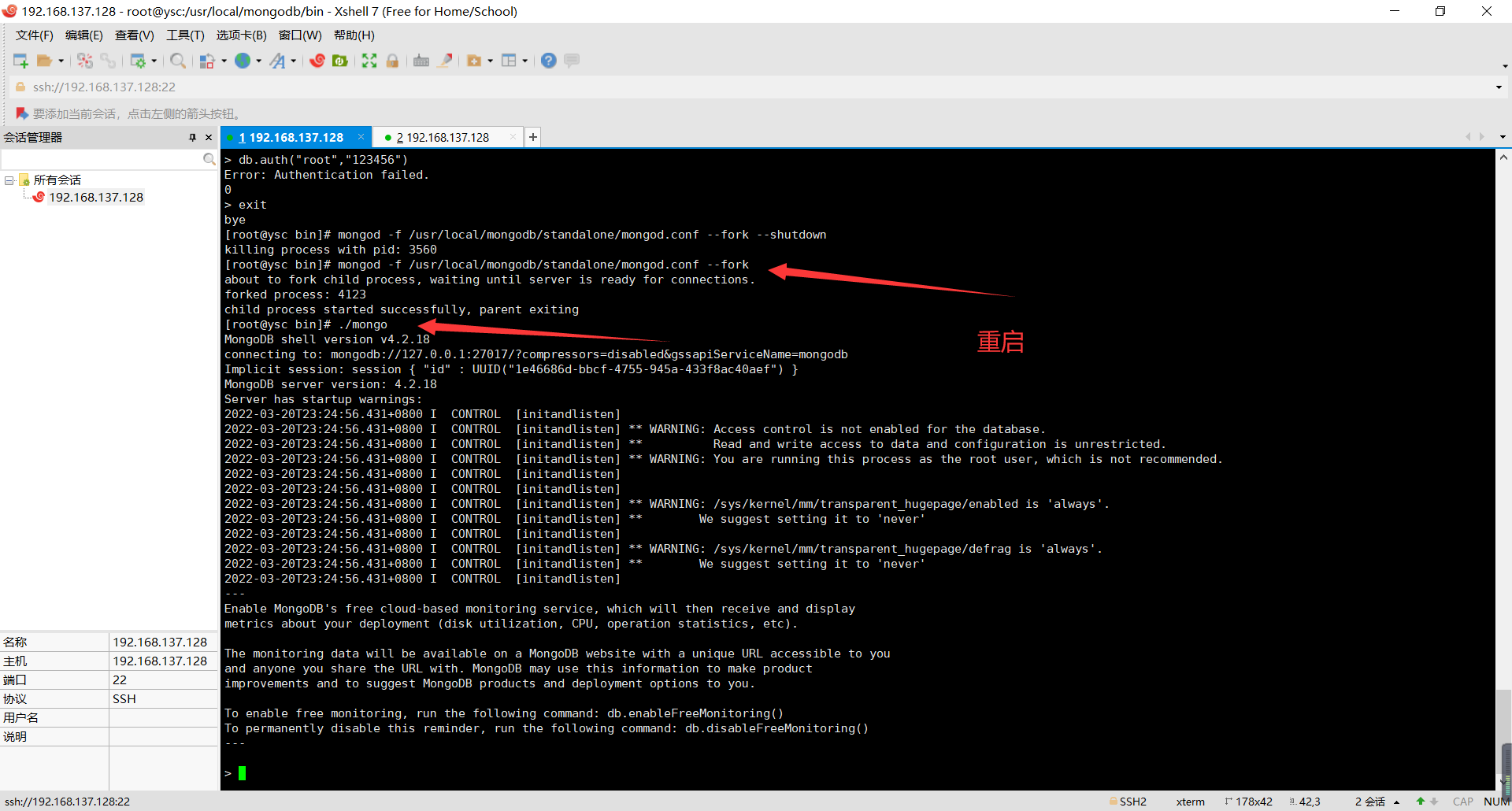Click the Color Scheme toolbar icon
The image size is (1512, 811).
207,61
